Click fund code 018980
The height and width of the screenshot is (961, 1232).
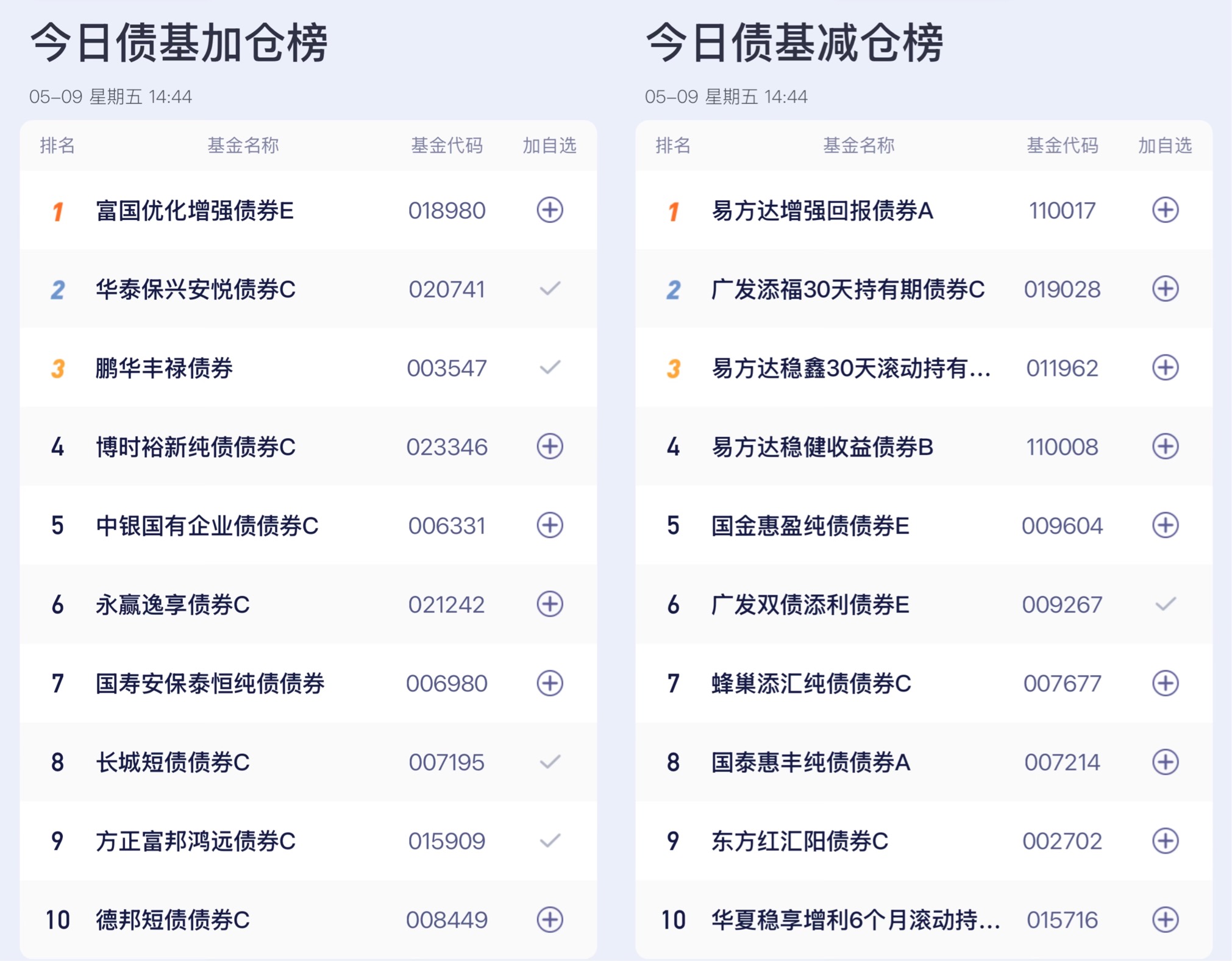447,211
